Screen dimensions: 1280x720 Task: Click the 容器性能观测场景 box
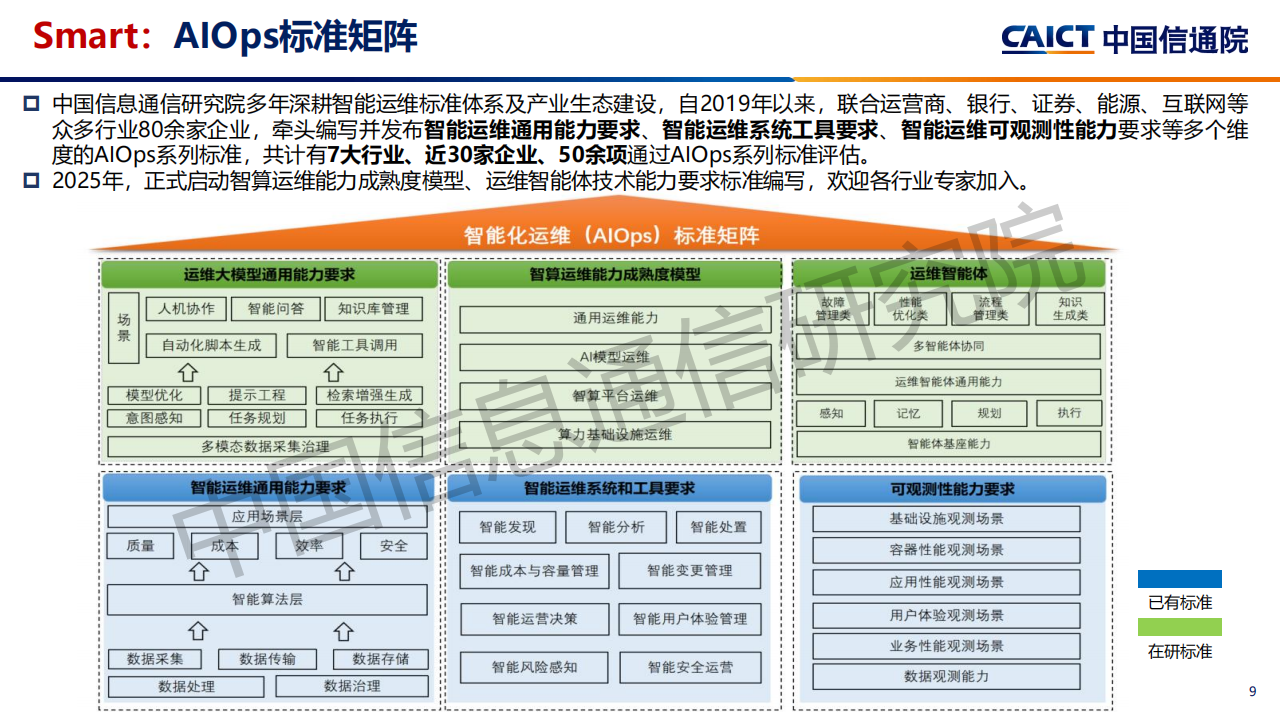(946, 550)
